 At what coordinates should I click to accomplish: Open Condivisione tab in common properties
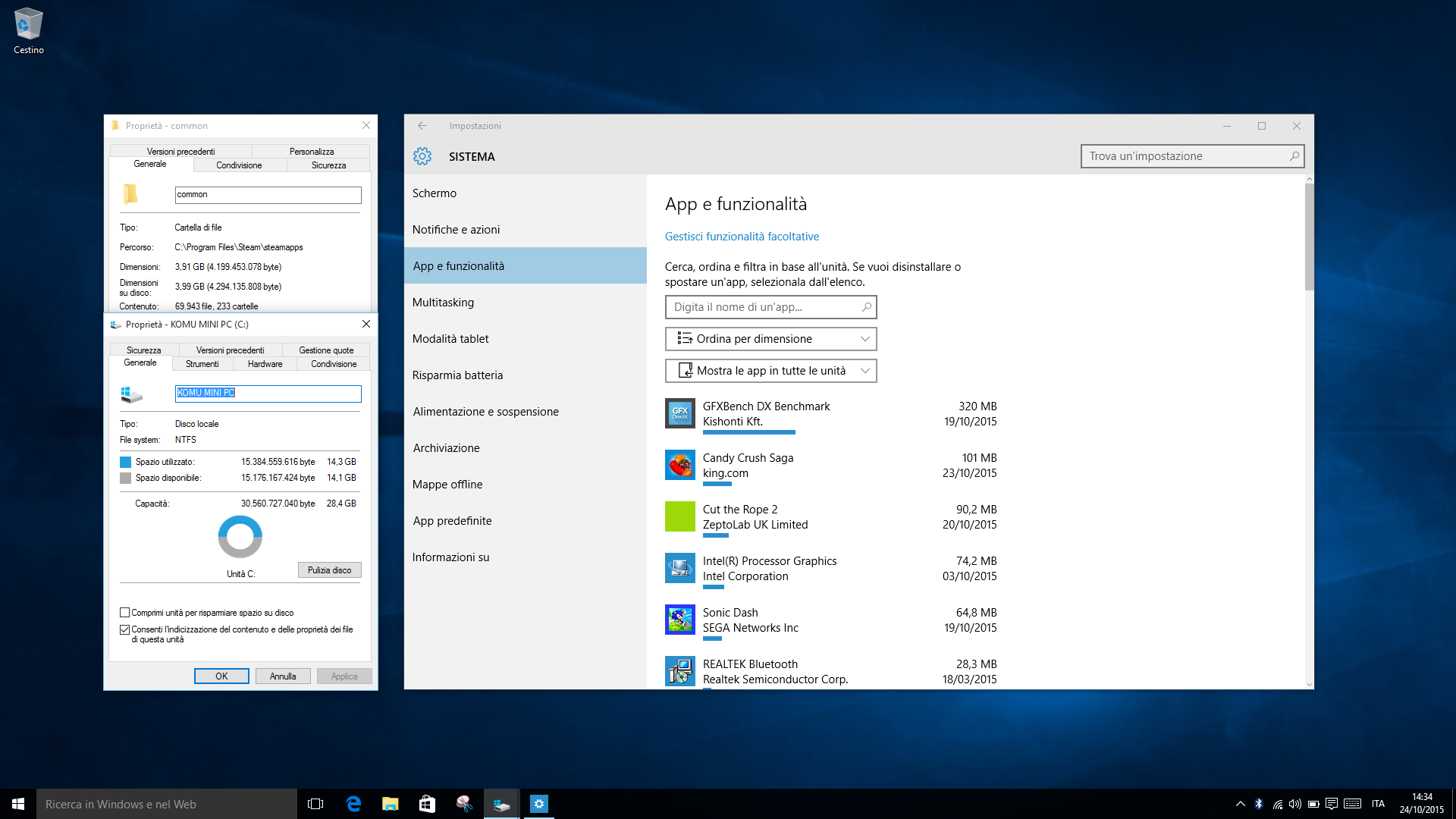tap(239, 165)
